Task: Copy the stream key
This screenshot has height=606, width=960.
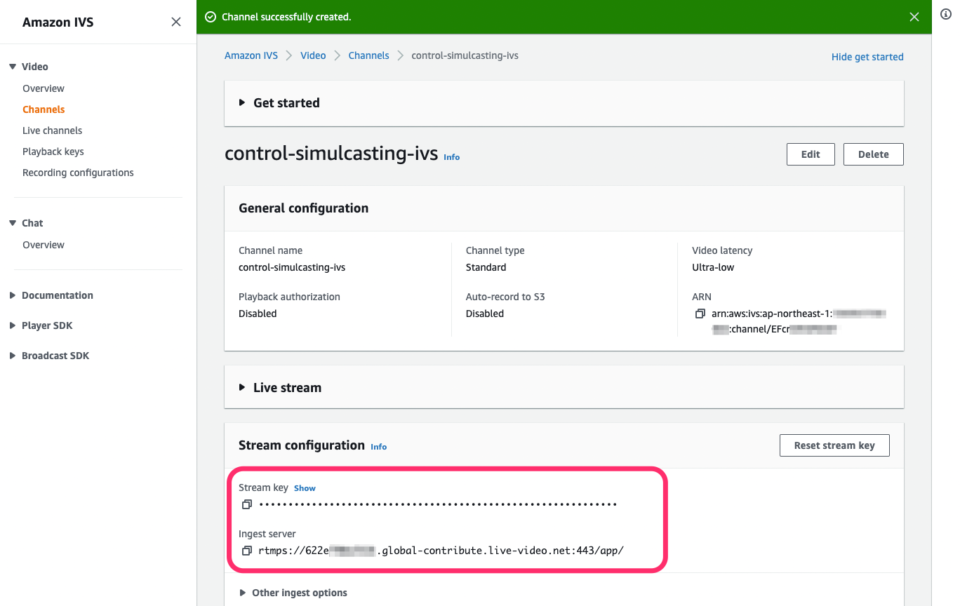Action: [x=246, y=504]
